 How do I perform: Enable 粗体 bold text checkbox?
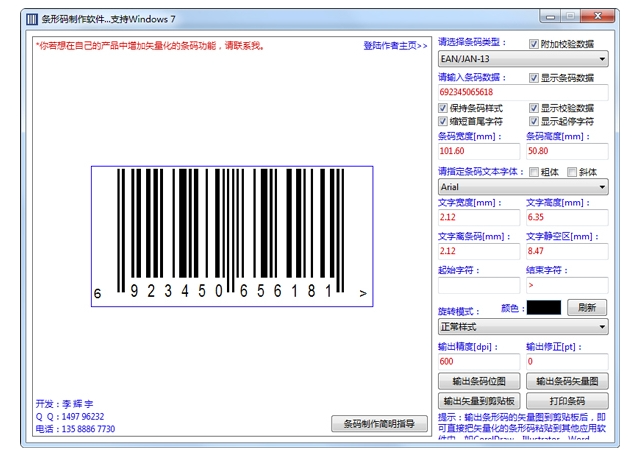point(533,172)
